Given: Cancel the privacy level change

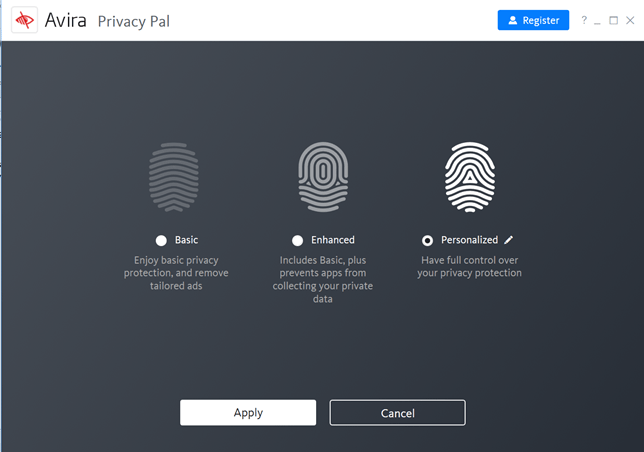Looking at the screenshot, I should 398,413.
